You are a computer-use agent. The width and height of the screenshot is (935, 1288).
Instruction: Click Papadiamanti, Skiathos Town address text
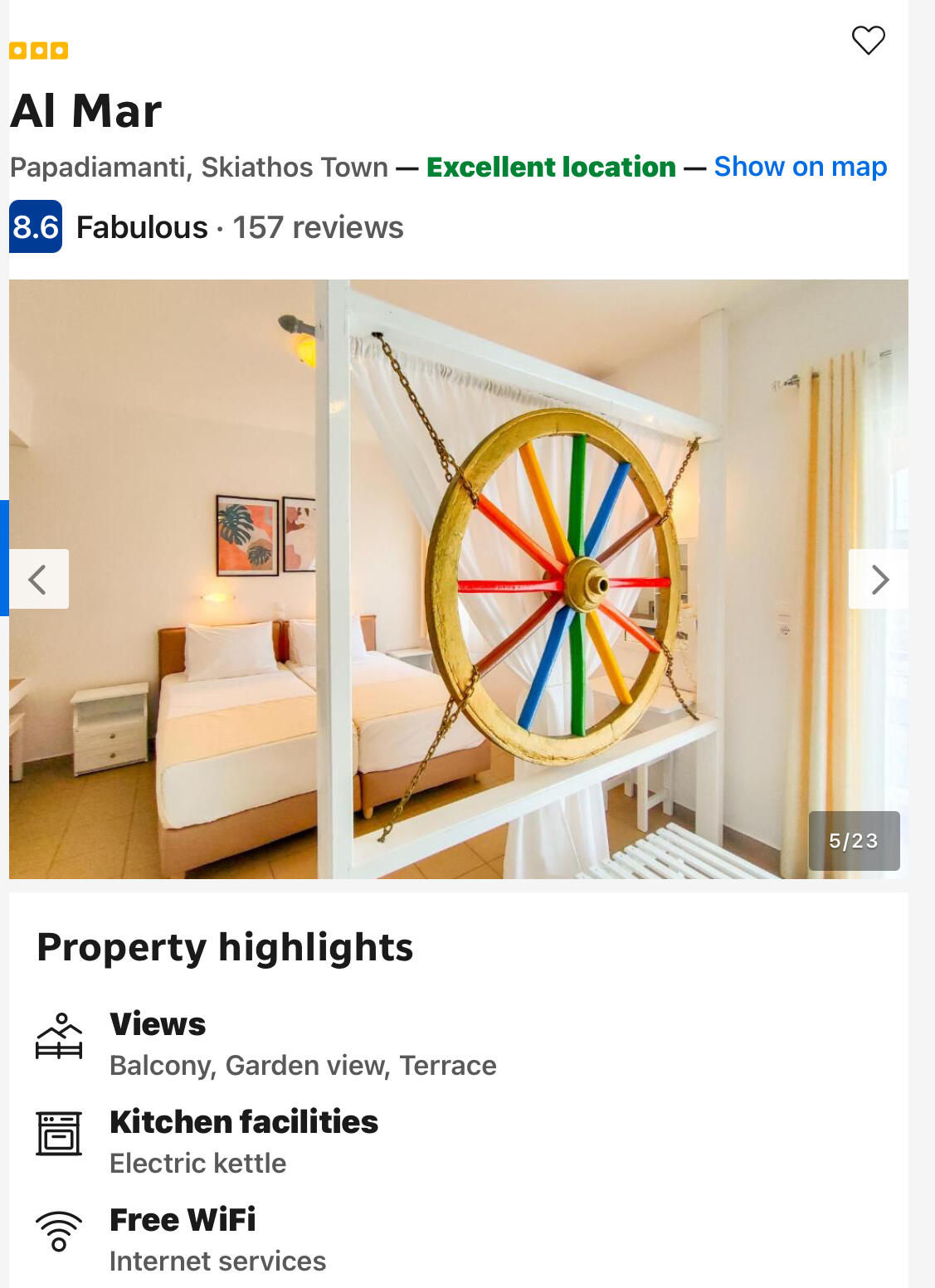(x=199, y=167)
